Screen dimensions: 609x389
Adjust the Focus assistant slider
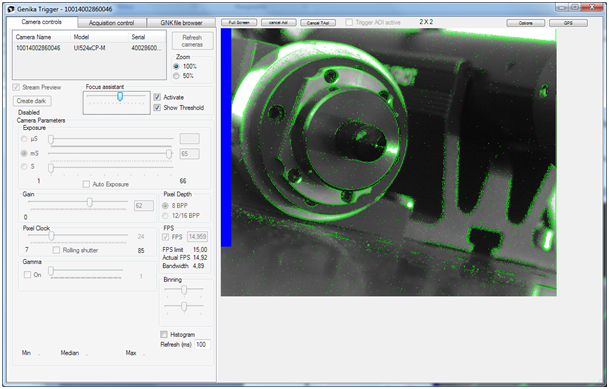pos(120,96)
